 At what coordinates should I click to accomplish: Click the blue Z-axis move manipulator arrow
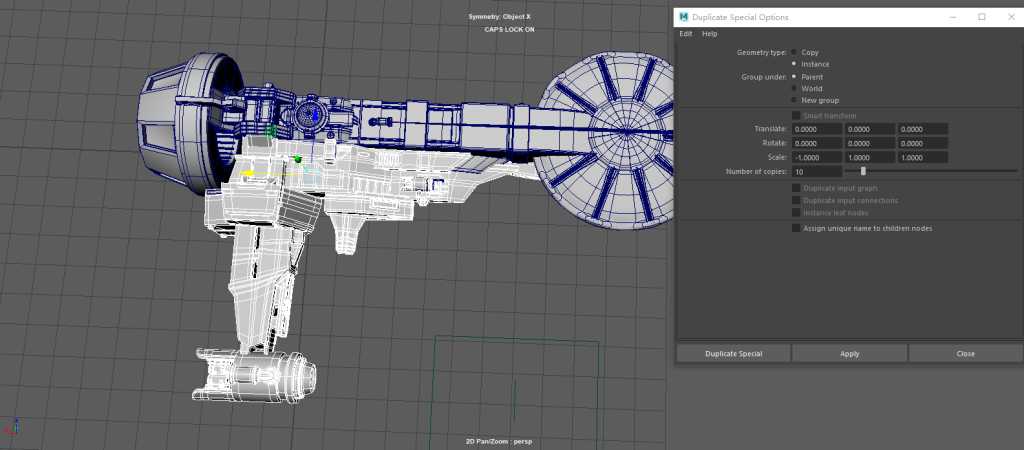click(x=313, y=116)
